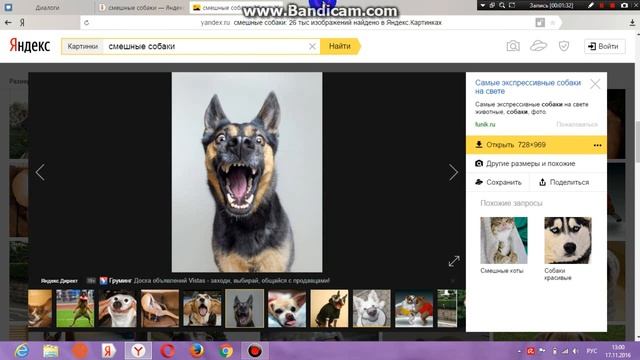Image resolution: width=640 pixels, height=360 pixels.
Task: Click the Картинки label in search box
Action: coord(82,47)
